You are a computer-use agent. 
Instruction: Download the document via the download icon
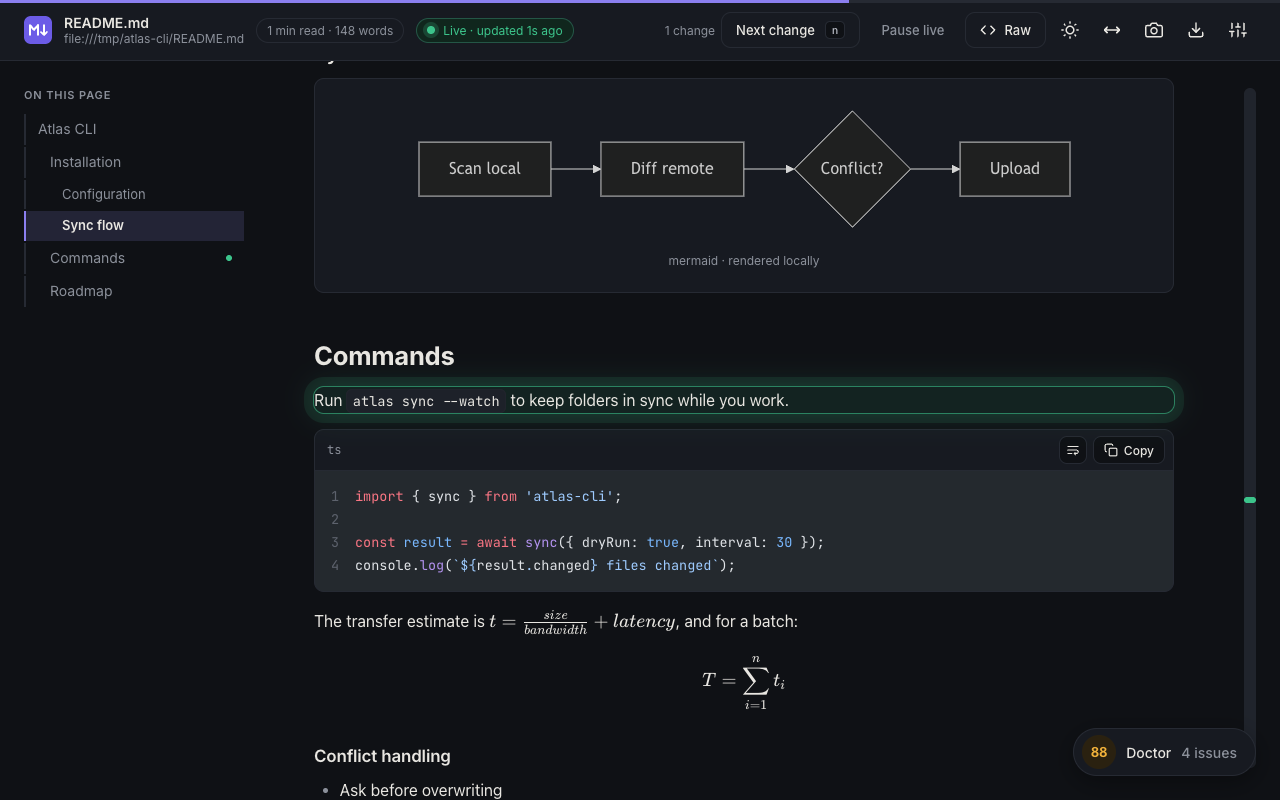click(x=1196, y=30)
